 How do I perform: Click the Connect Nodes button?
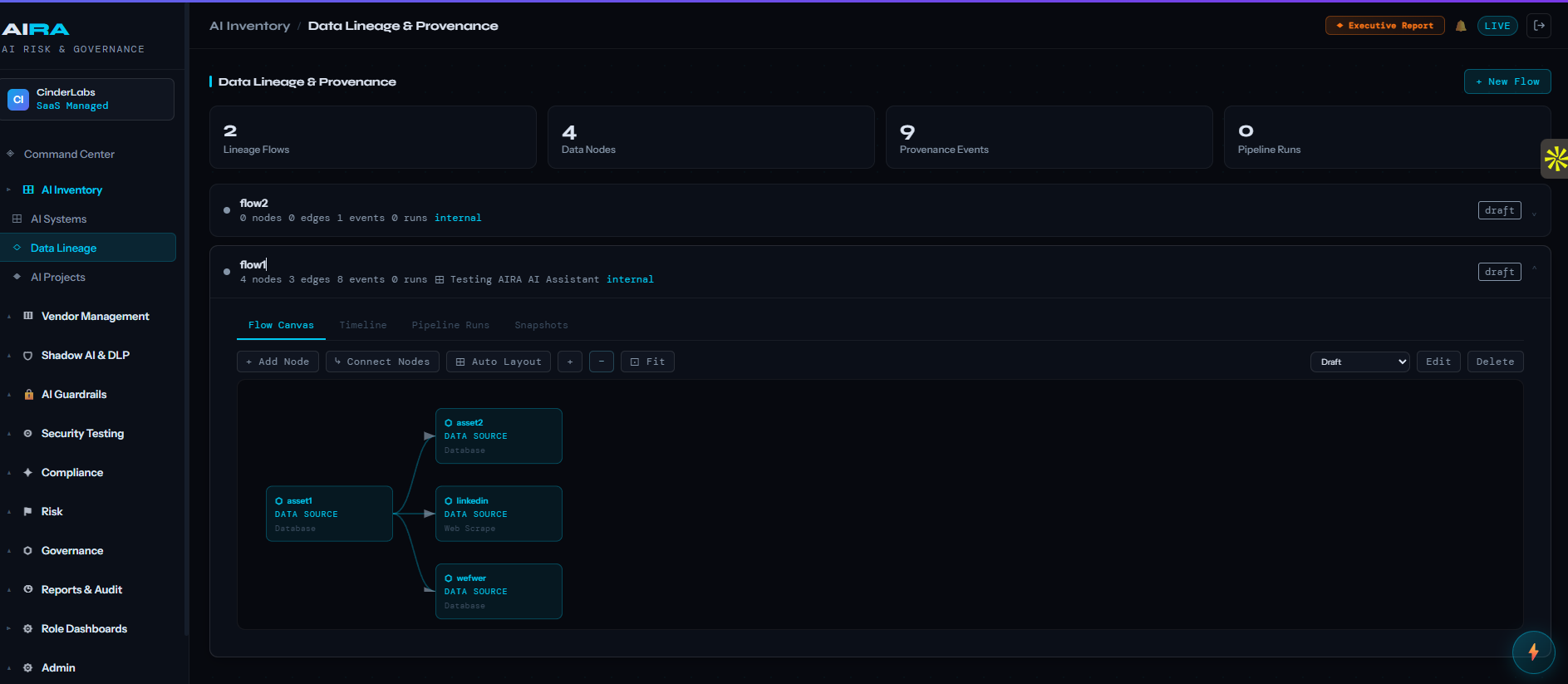click(x=382, y=362)
